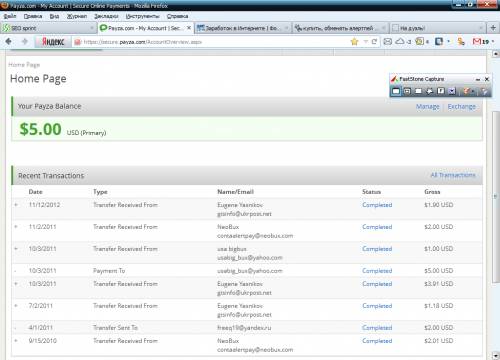Click the bookmark star in address bar
This screenshot has height=360, width=500.
[354, 42]
